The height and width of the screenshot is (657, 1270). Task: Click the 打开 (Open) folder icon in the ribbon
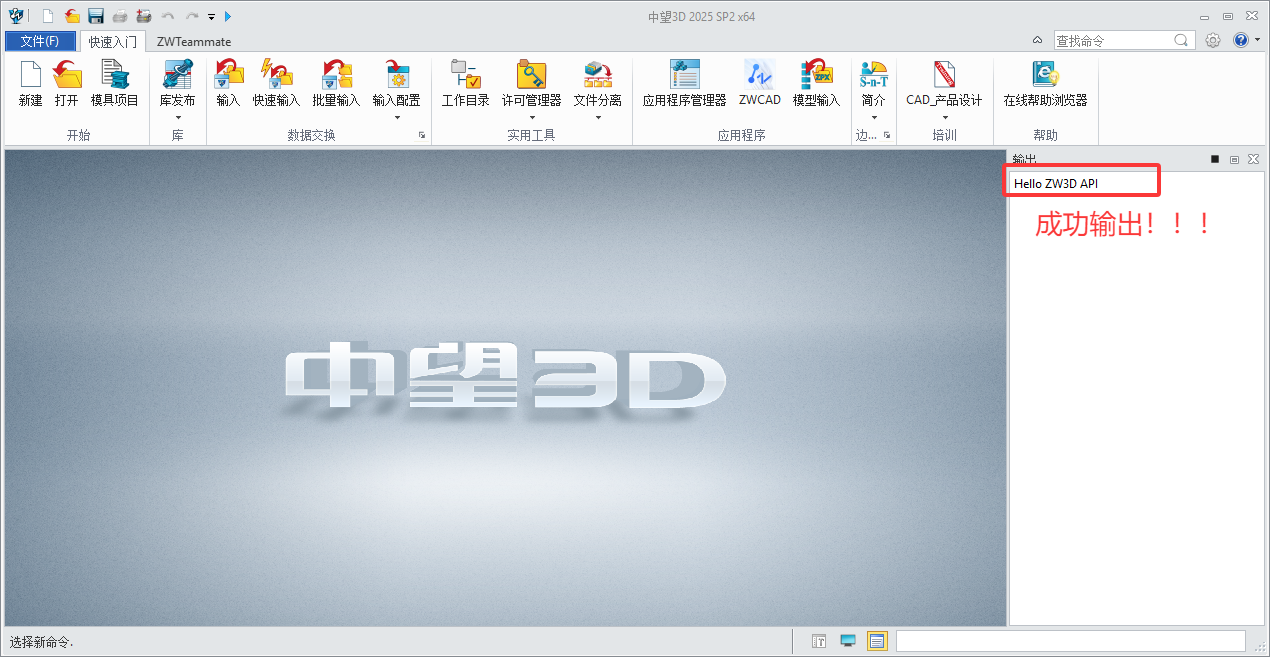67,75
